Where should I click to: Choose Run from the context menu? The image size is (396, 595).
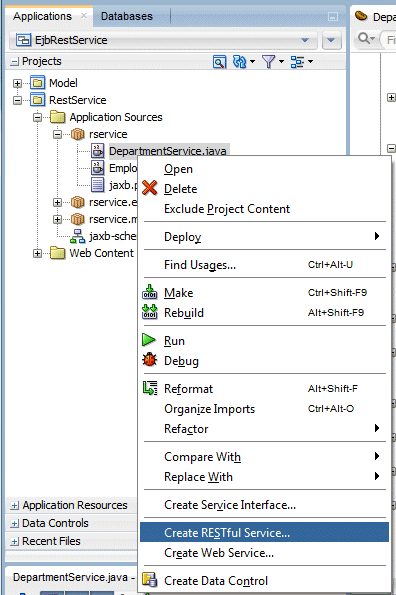pyautogui.click(x=265, y=341)
